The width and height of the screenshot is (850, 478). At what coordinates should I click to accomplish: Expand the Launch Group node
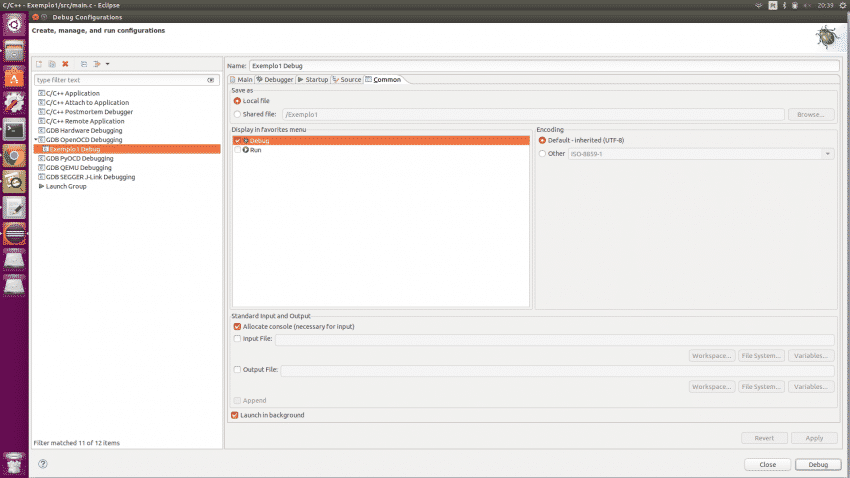pyautogui.click(x=41, y=186)
